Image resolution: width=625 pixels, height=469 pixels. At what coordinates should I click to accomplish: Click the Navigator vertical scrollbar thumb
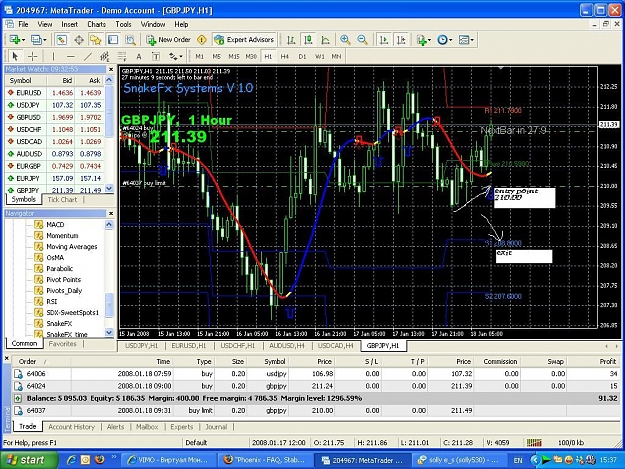(x=109, y=305)
